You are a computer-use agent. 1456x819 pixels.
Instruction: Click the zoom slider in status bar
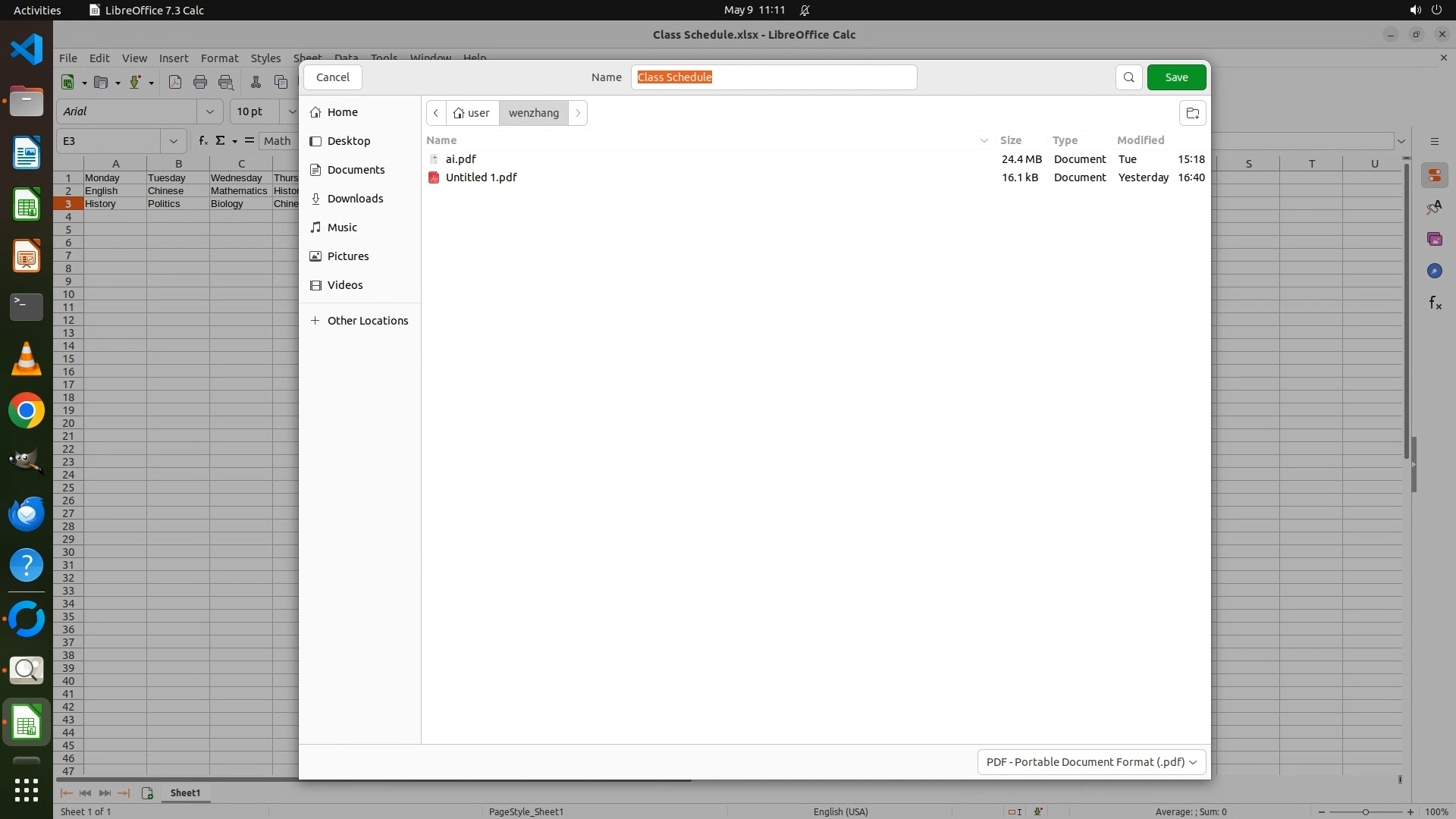(x=1365, y=811)
